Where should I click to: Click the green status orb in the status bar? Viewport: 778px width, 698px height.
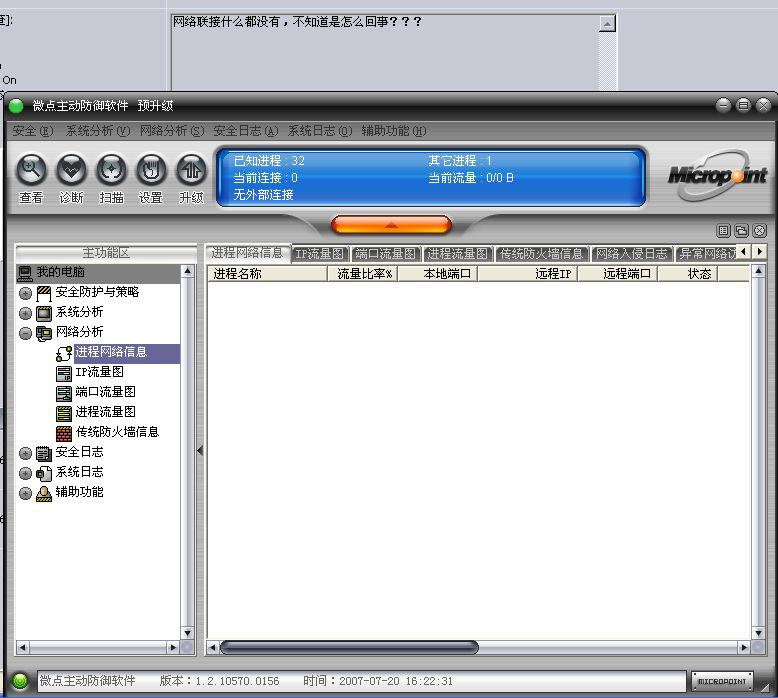pos(20,681)
